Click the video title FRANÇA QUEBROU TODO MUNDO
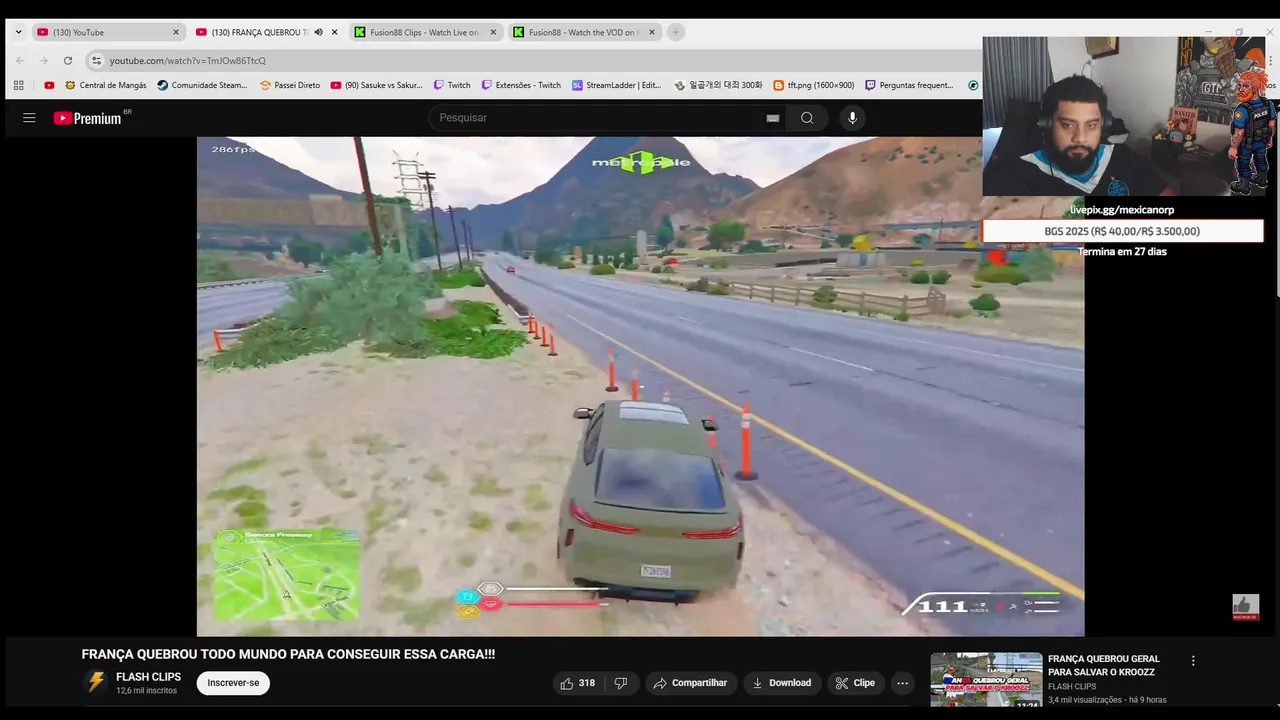This screenshot has height=720, width=1280. [288, 654]
